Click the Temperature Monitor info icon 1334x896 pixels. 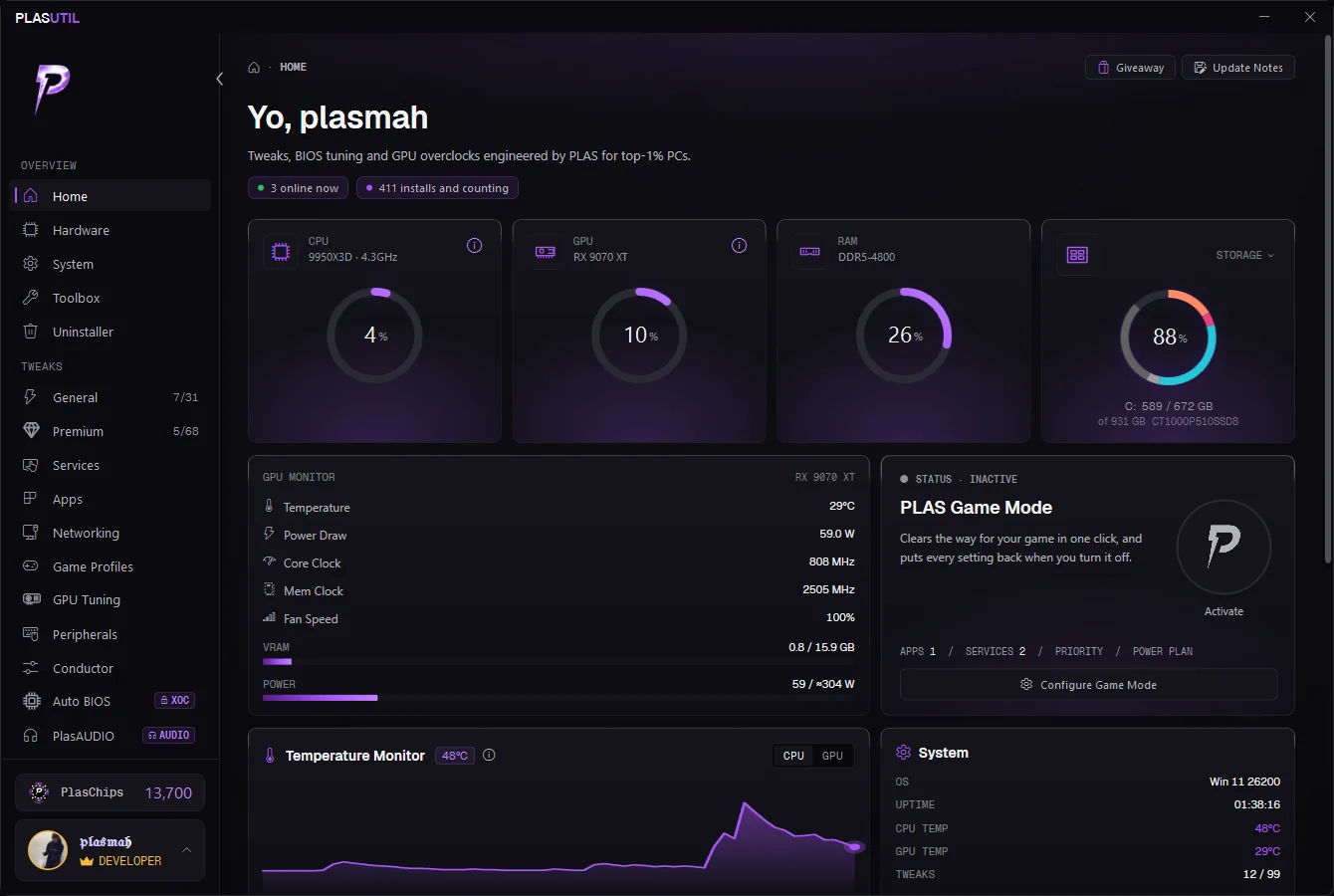point(489,756)
